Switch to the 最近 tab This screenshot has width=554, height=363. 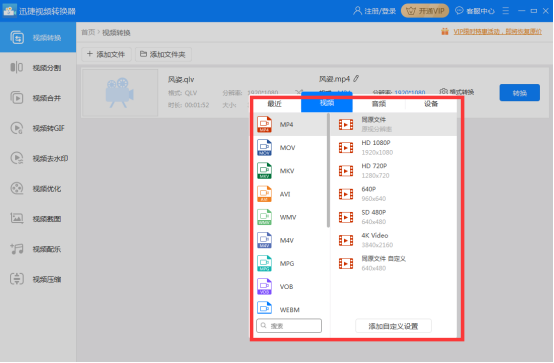click(275, 104)
